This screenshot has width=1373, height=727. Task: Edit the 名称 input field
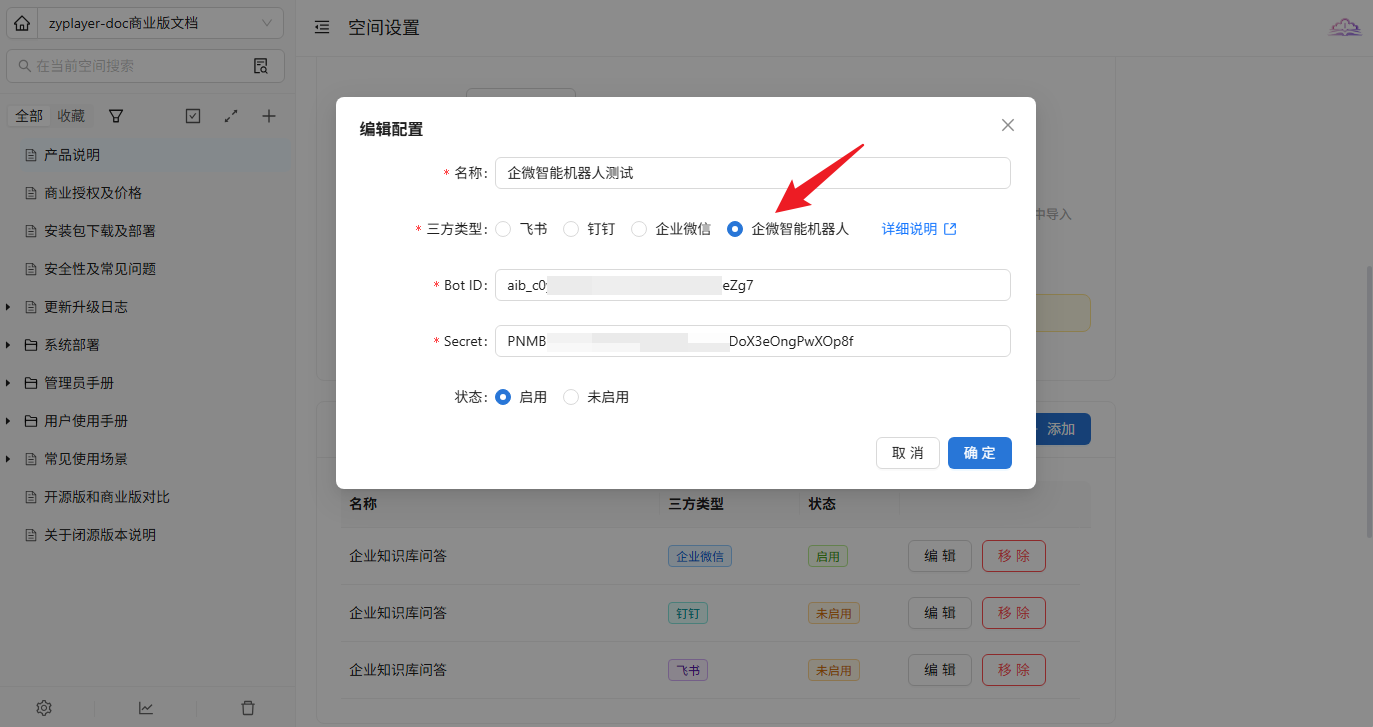(753, 173)
